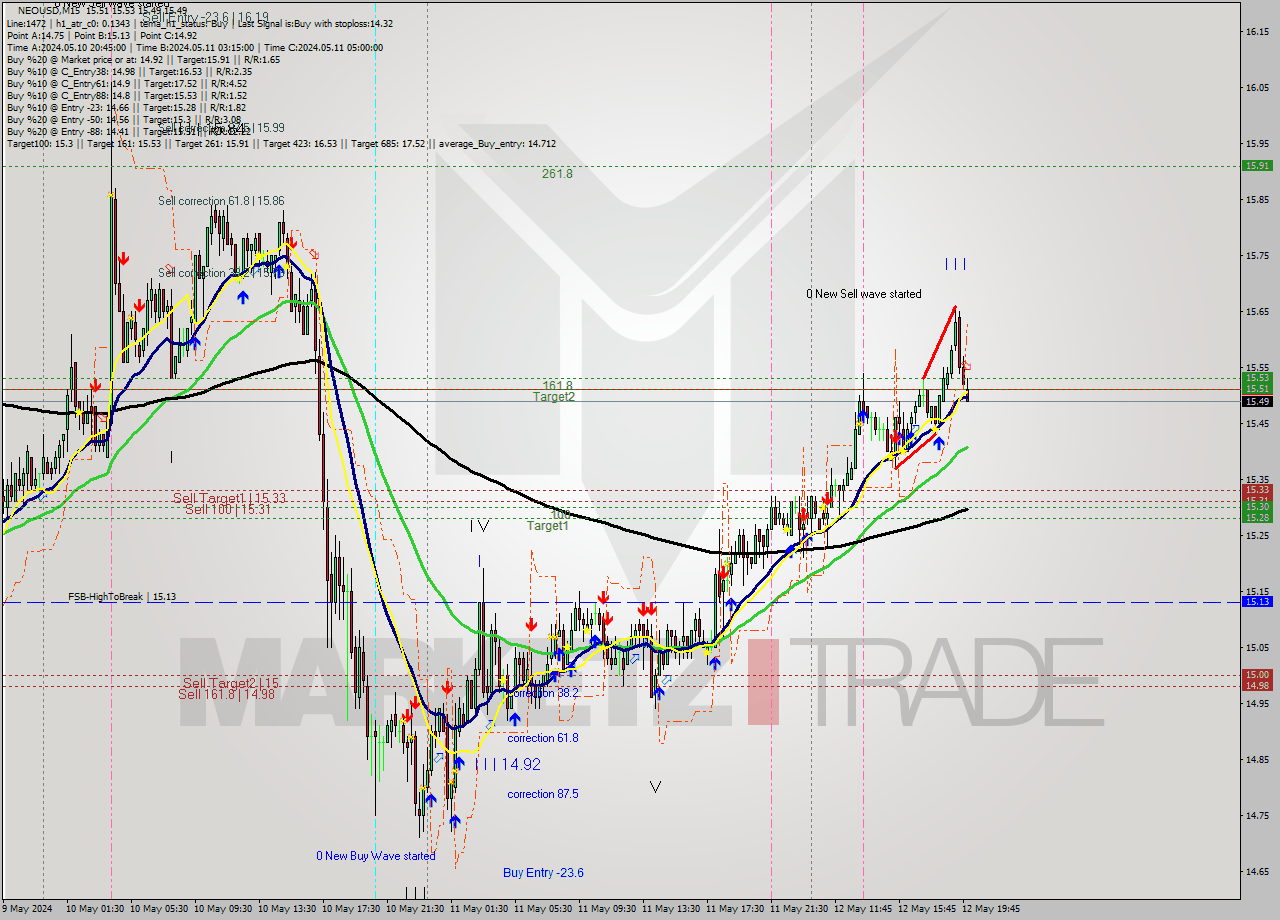
Task: Click the 'Target1' label
Action: point(548,526)
